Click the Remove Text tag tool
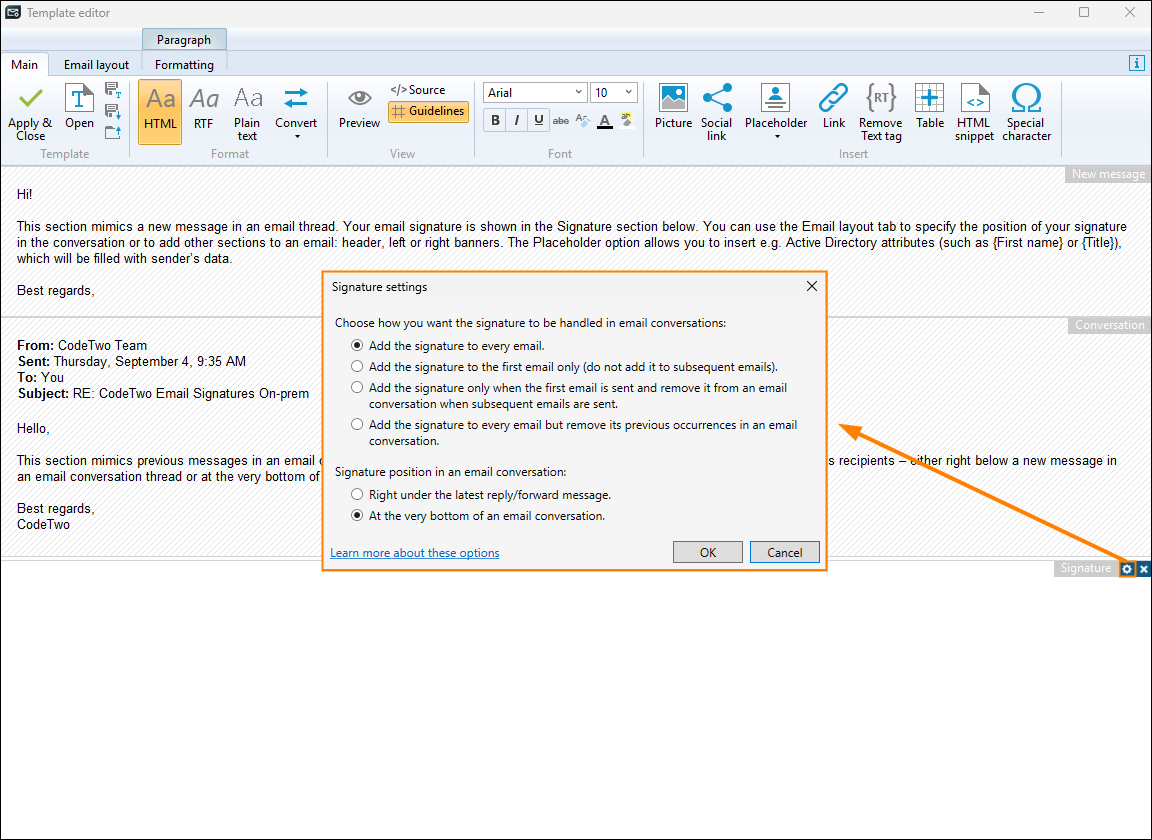Screen dimensions: 1152x840 880,110
